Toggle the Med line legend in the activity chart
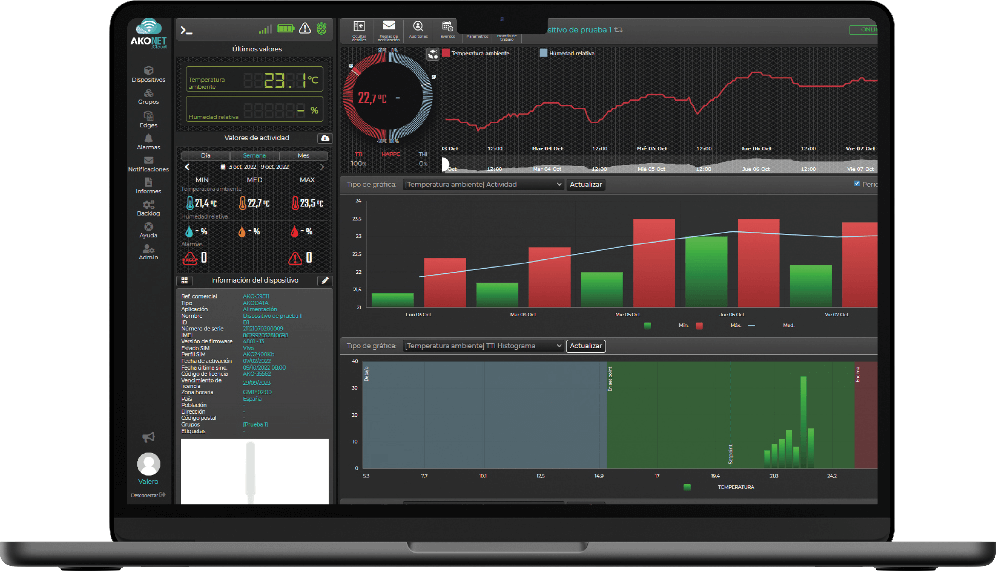 (x=771, y=325)
